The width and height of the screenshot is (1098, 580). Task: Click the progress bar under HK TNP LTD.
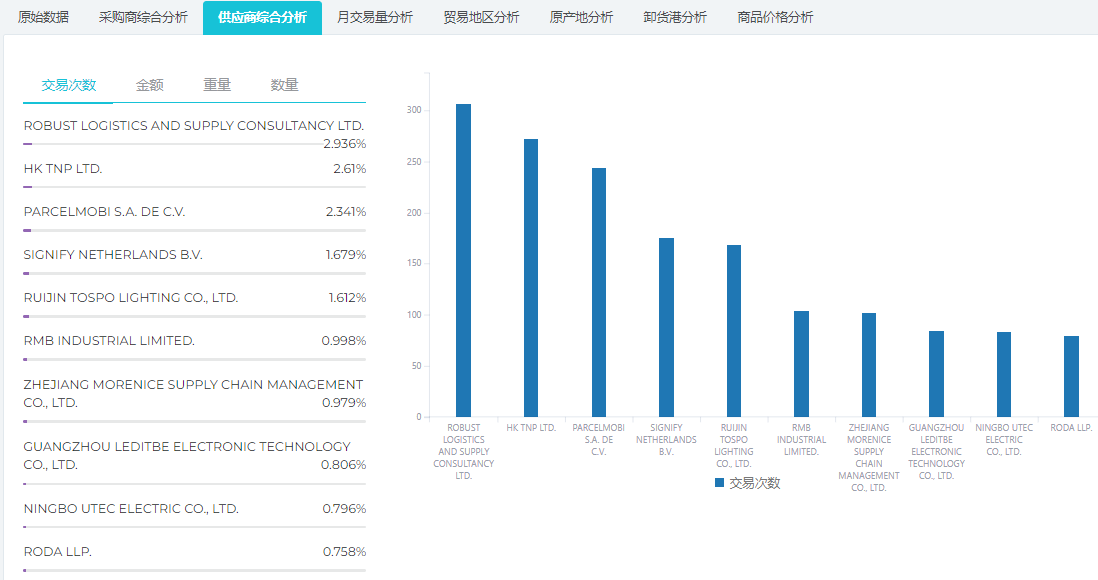click(x=194, y=187)
